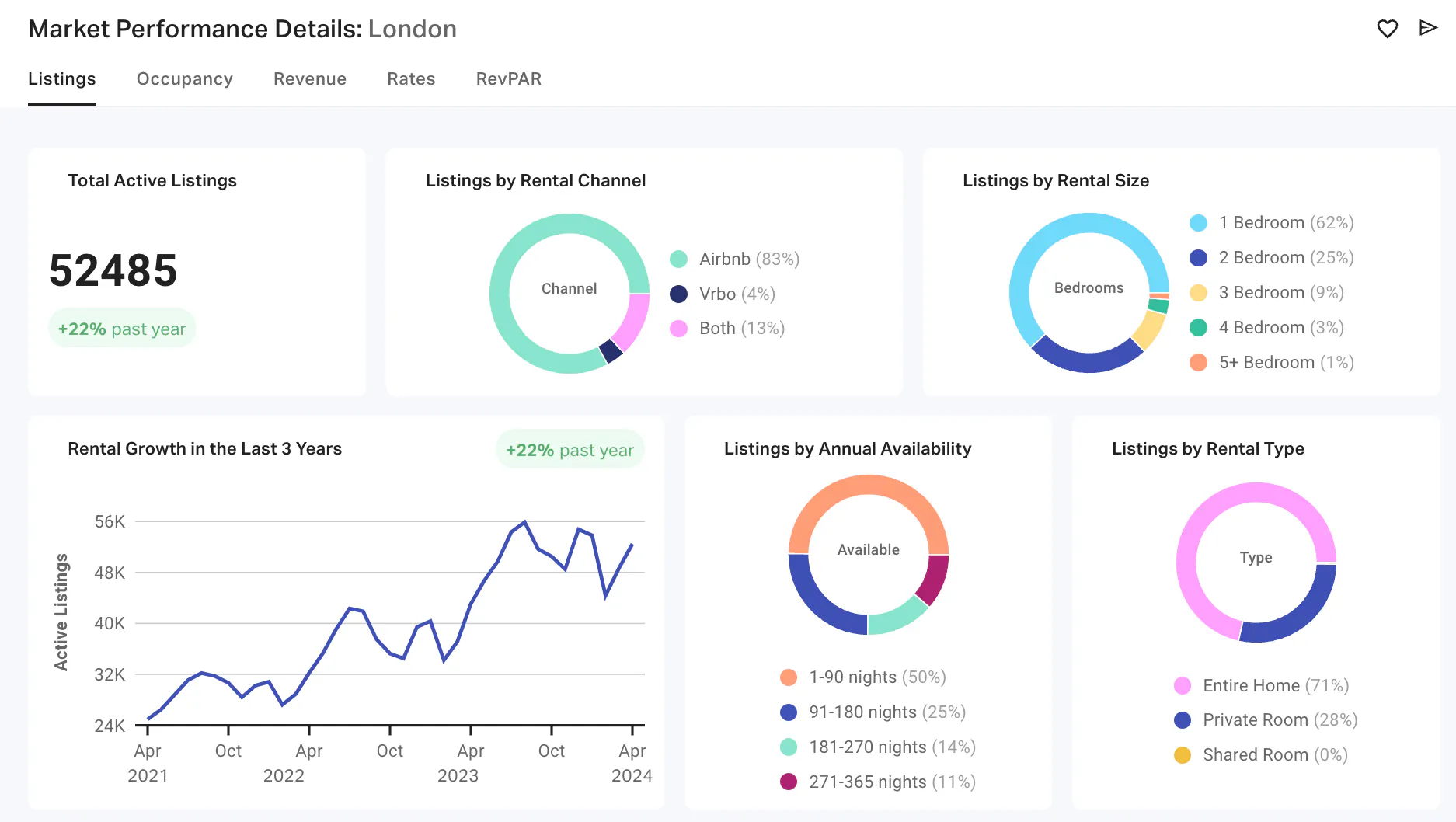Click the Entire Home (71%) label

(1276, 685)
